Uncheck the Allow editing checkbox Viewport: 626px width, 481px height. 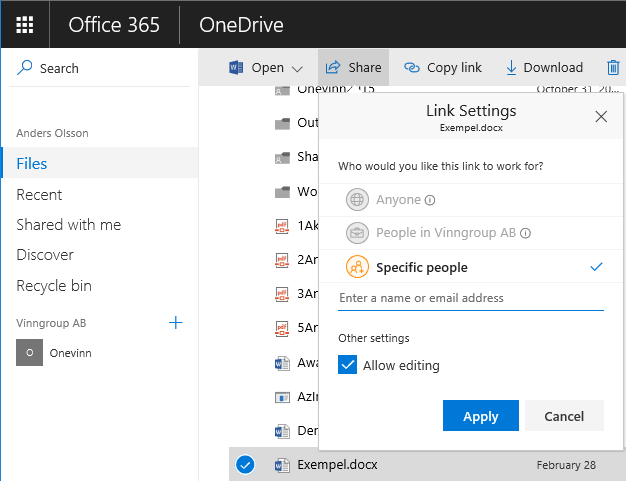coord(348,365)
